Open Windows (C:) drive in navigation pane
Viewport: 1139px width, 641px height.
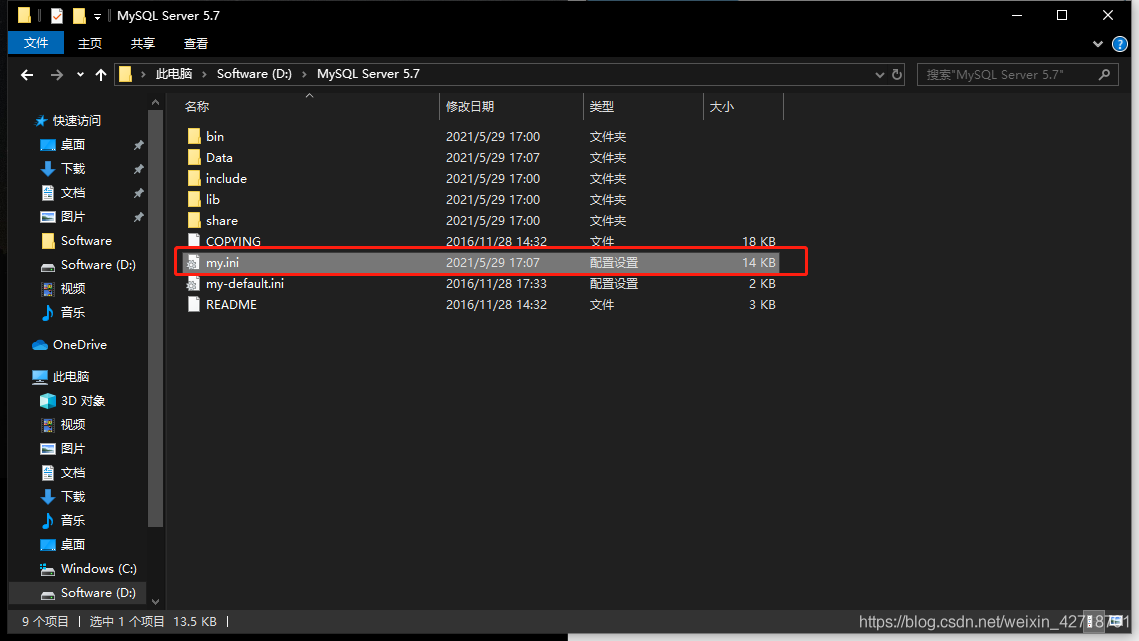tap(99, 568)
